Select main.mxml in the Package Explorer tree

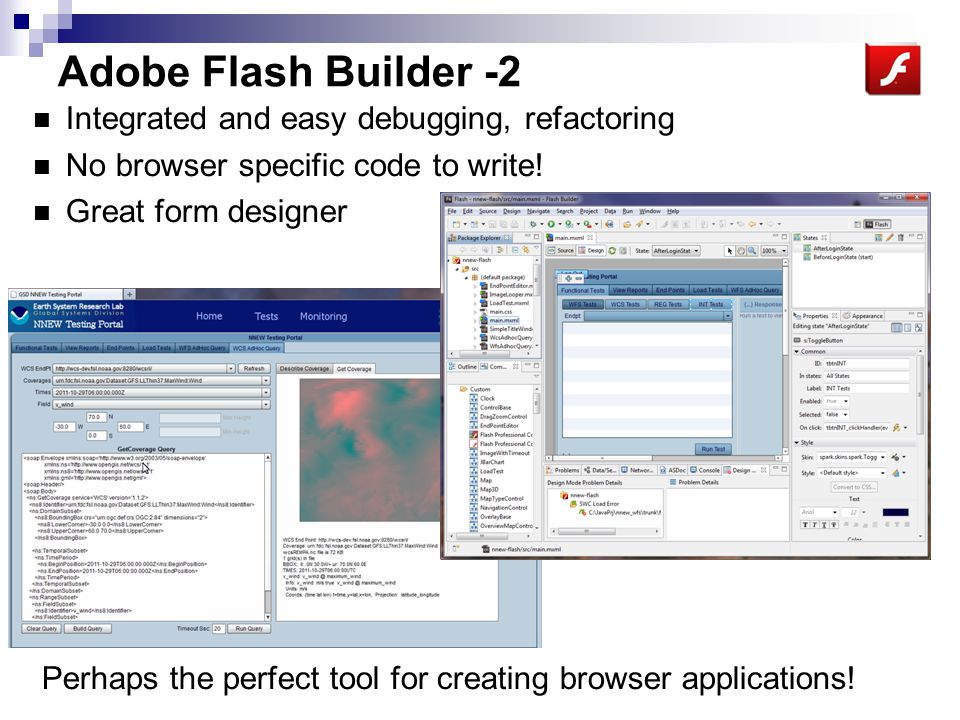pos(500,320)
